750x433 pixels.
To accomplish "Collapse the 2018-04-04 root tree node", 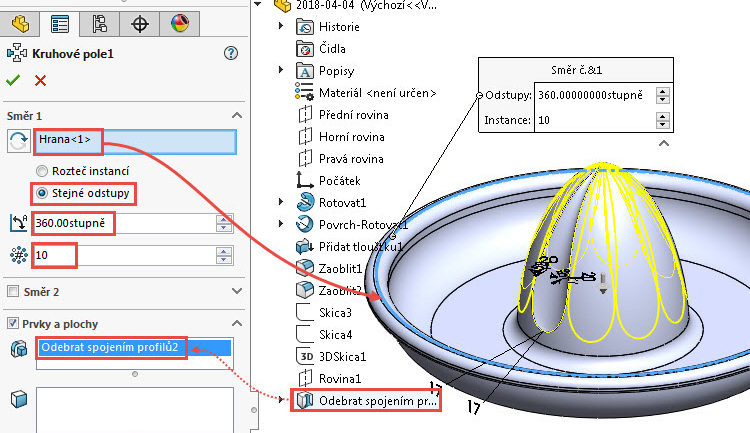I will (258, 4).
